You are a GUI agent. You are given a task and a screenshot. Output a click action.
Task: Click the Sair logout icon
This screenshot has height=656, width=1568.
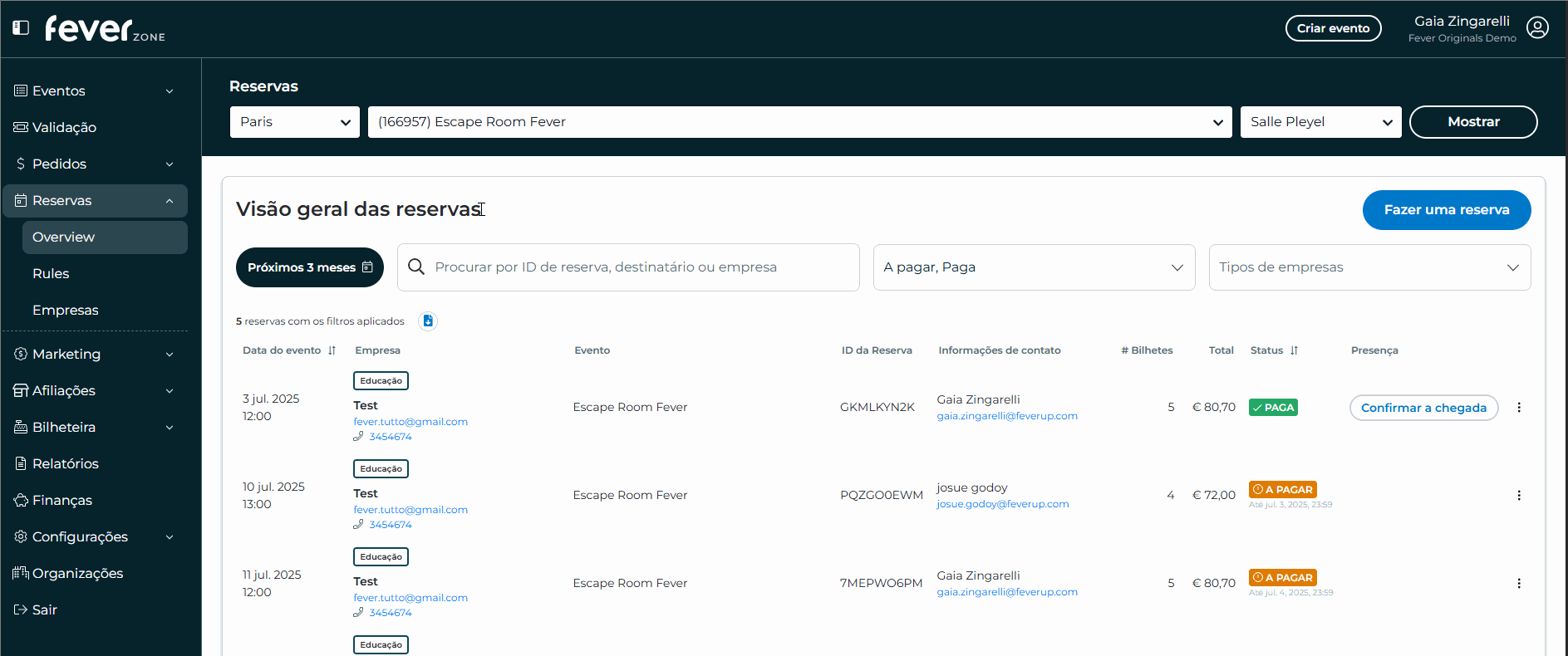(x=21, y=609)
